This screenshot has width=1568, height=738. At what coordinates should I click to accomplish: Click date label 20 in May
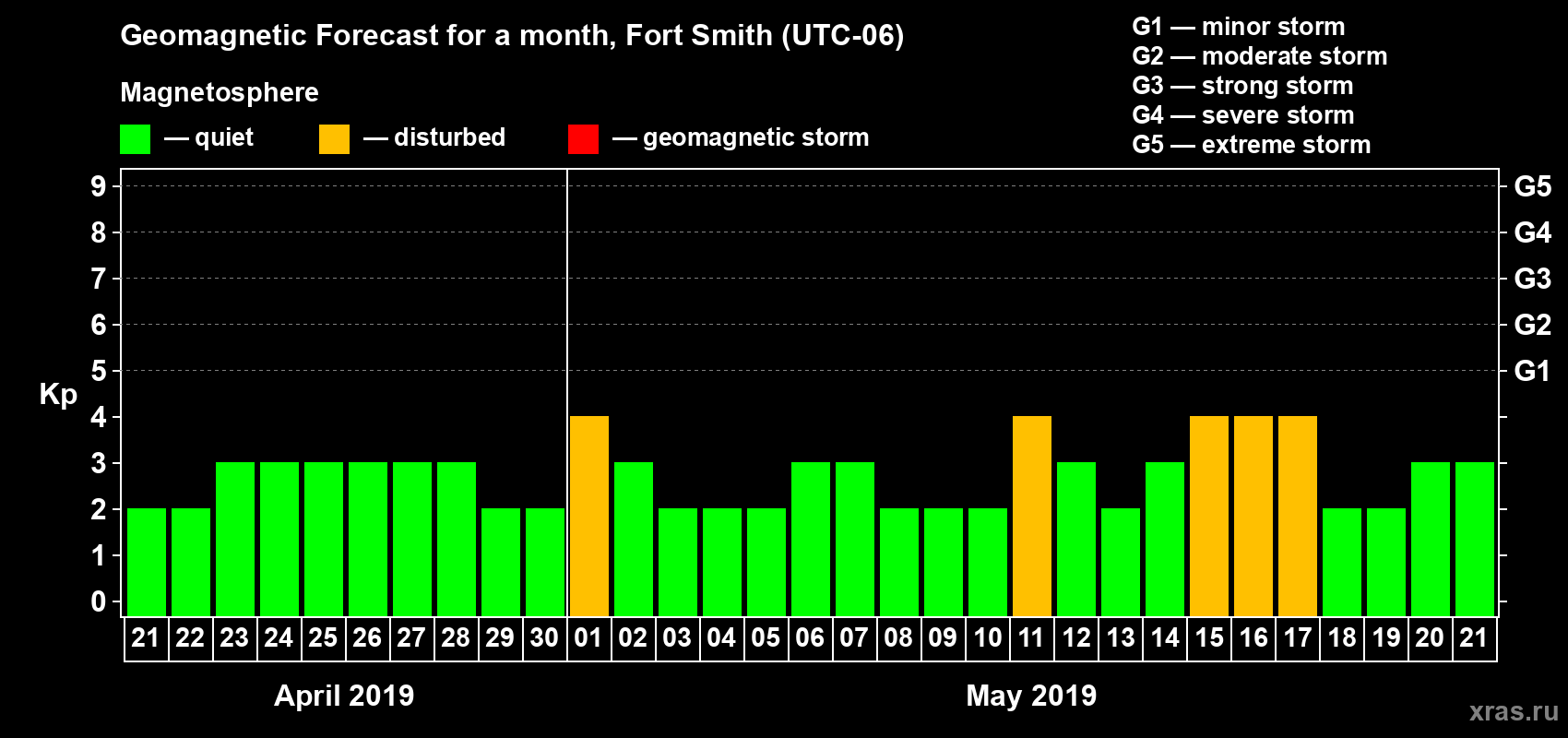click(1430, 638)
